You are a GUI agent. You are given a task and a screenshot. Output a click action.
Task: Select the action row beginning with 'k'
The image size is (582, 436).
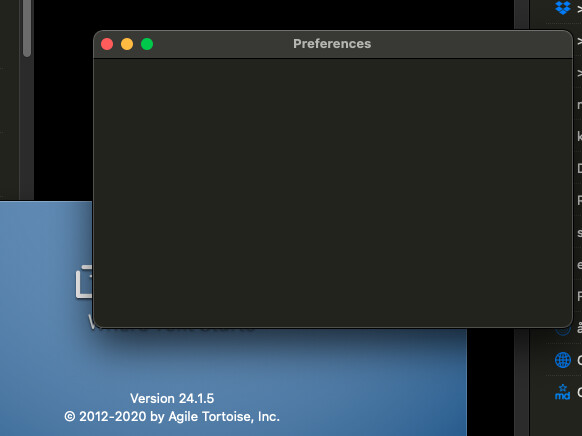579,136
